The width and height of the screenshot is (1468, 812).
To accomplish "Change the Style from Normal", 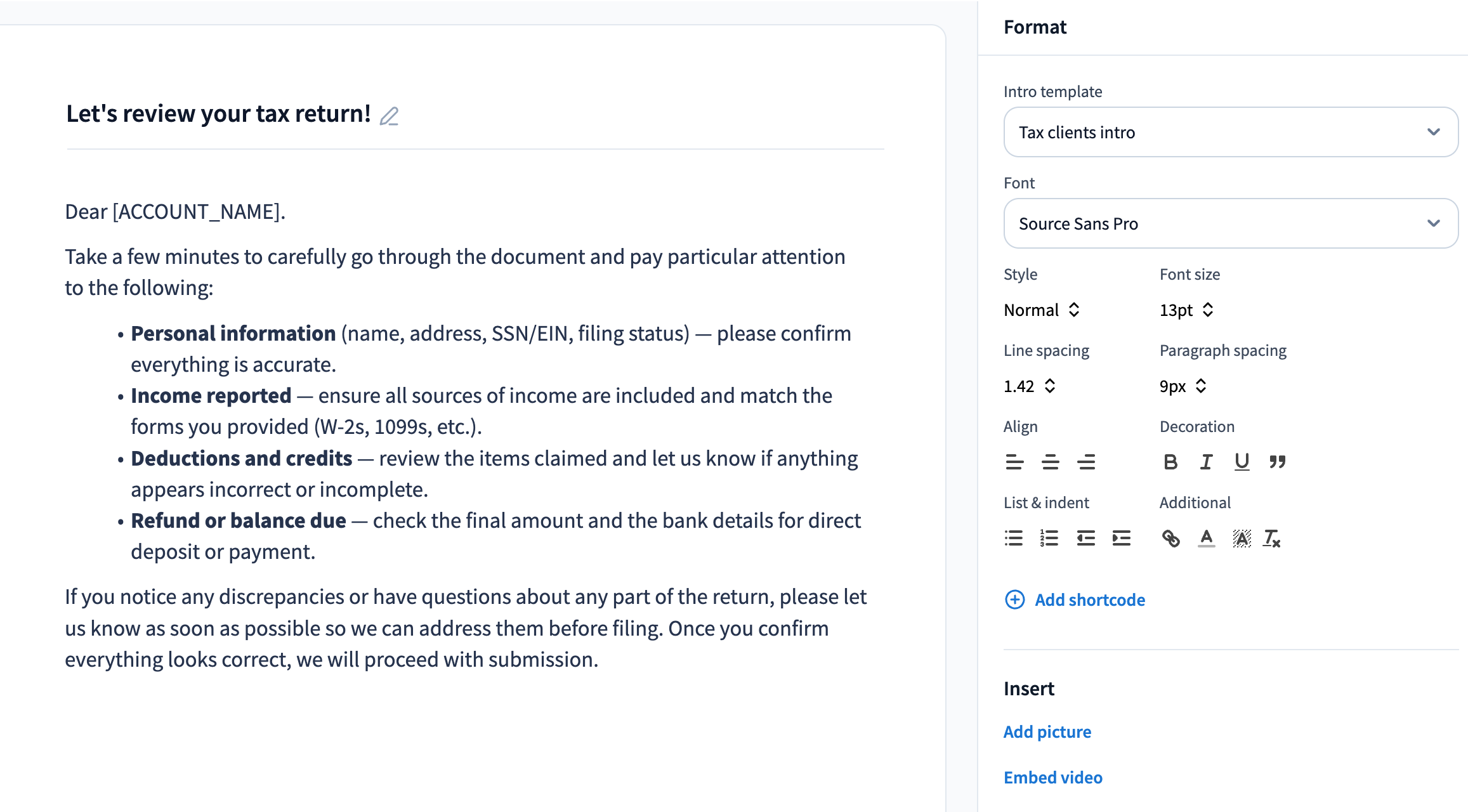I will tap(1042, 310).
